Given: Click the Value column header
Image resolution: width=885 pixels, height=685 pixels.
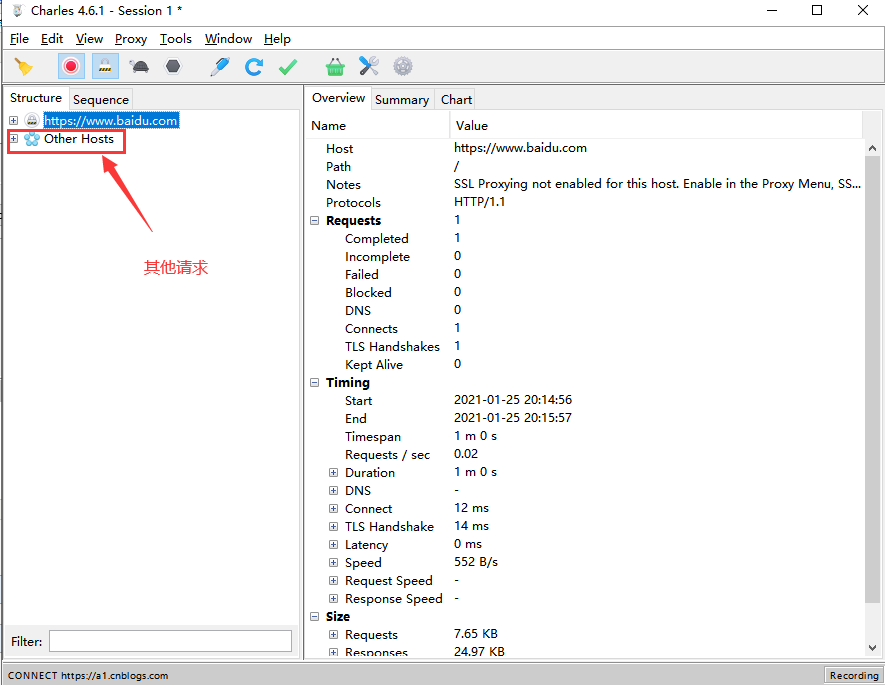Looking at the screenshot, I should 656,125.
